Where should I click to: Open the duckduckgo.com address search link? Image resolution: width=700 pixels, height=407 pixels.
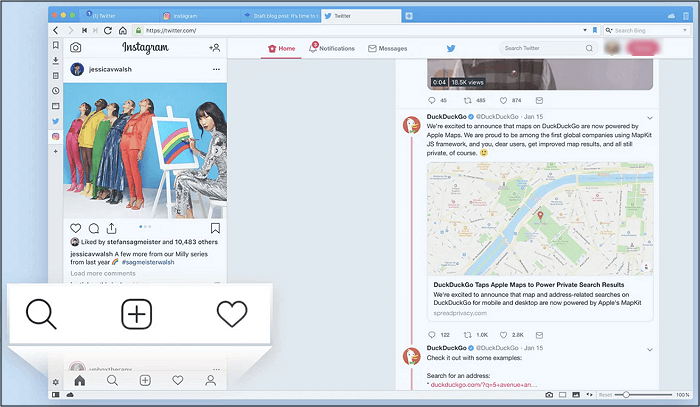(x=483, y=384)
